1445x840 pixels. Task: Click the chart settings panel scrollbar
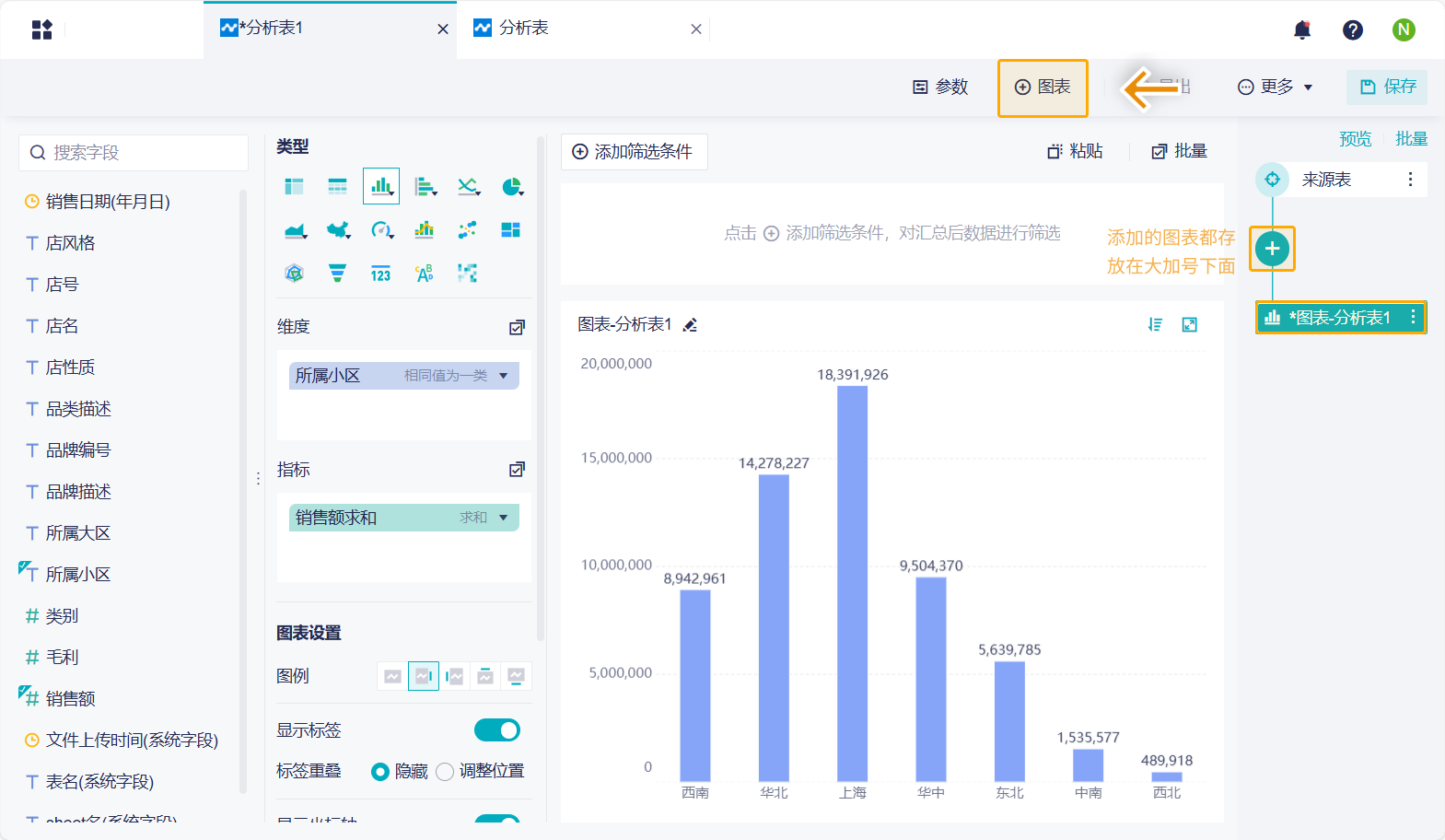[540, 389]
